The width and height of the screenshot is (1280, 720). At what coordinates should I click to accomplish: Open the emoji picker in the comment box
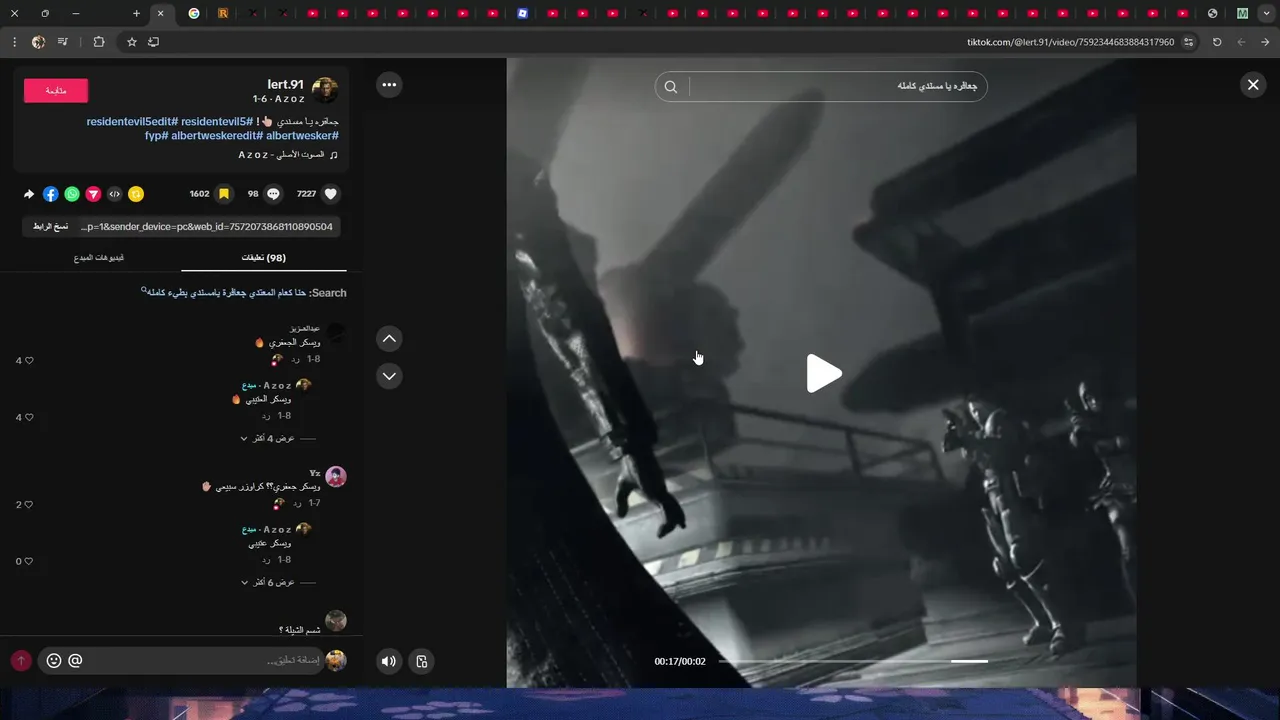coord(54,661)
